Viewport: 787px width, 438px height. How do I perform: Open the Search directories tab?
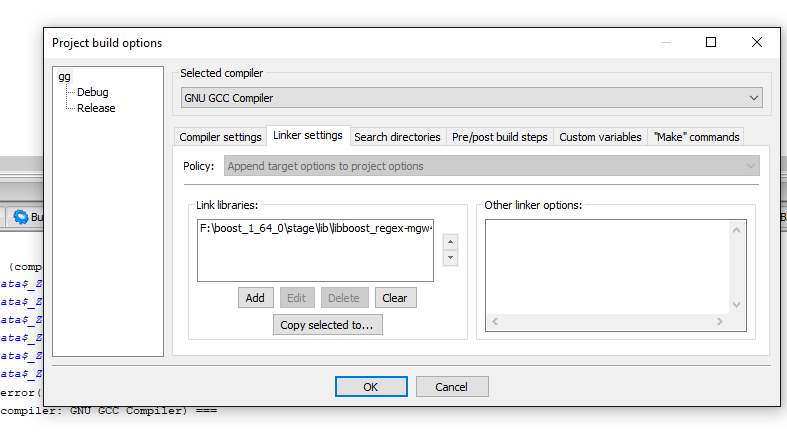pos(397,137)
